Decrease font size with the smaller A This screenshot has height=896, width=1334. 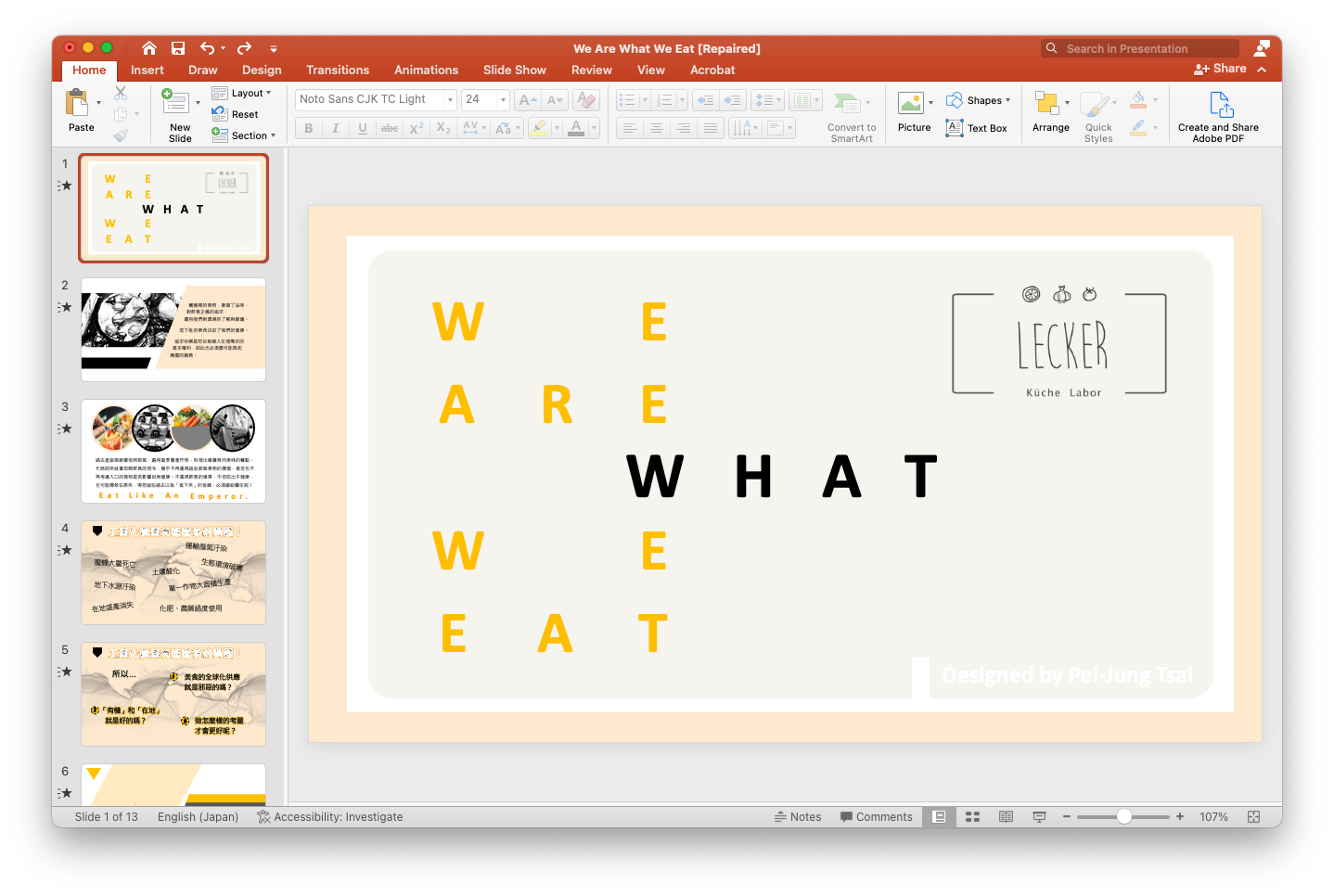pyautogui.click(x=554, y=100)
